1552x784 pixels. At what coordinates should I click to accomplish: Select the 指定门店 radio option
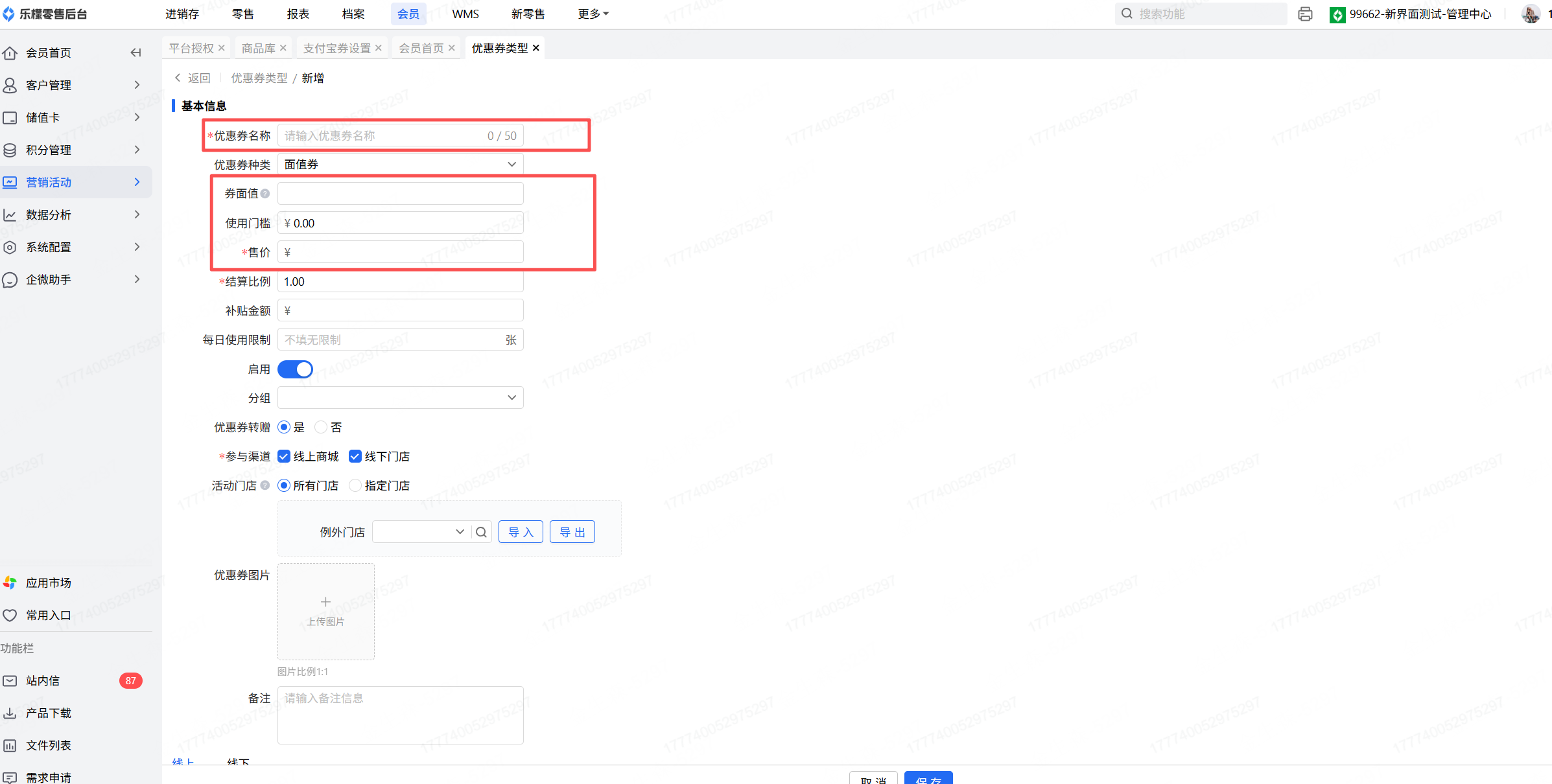tap(355, 485)
